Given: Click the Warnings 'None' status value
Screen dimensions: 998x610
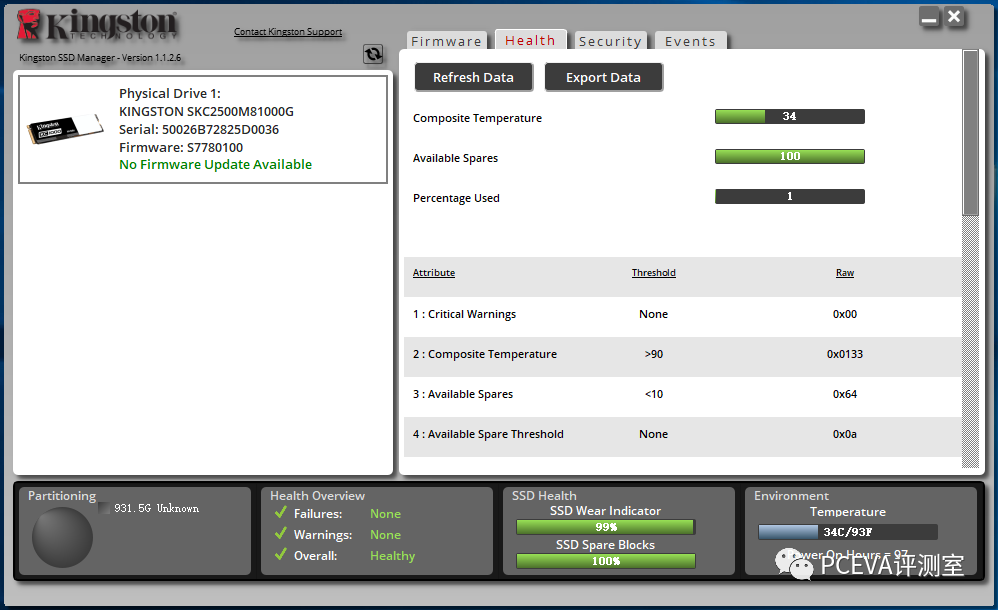Looking at the screenshot, I should coord(385,535).
